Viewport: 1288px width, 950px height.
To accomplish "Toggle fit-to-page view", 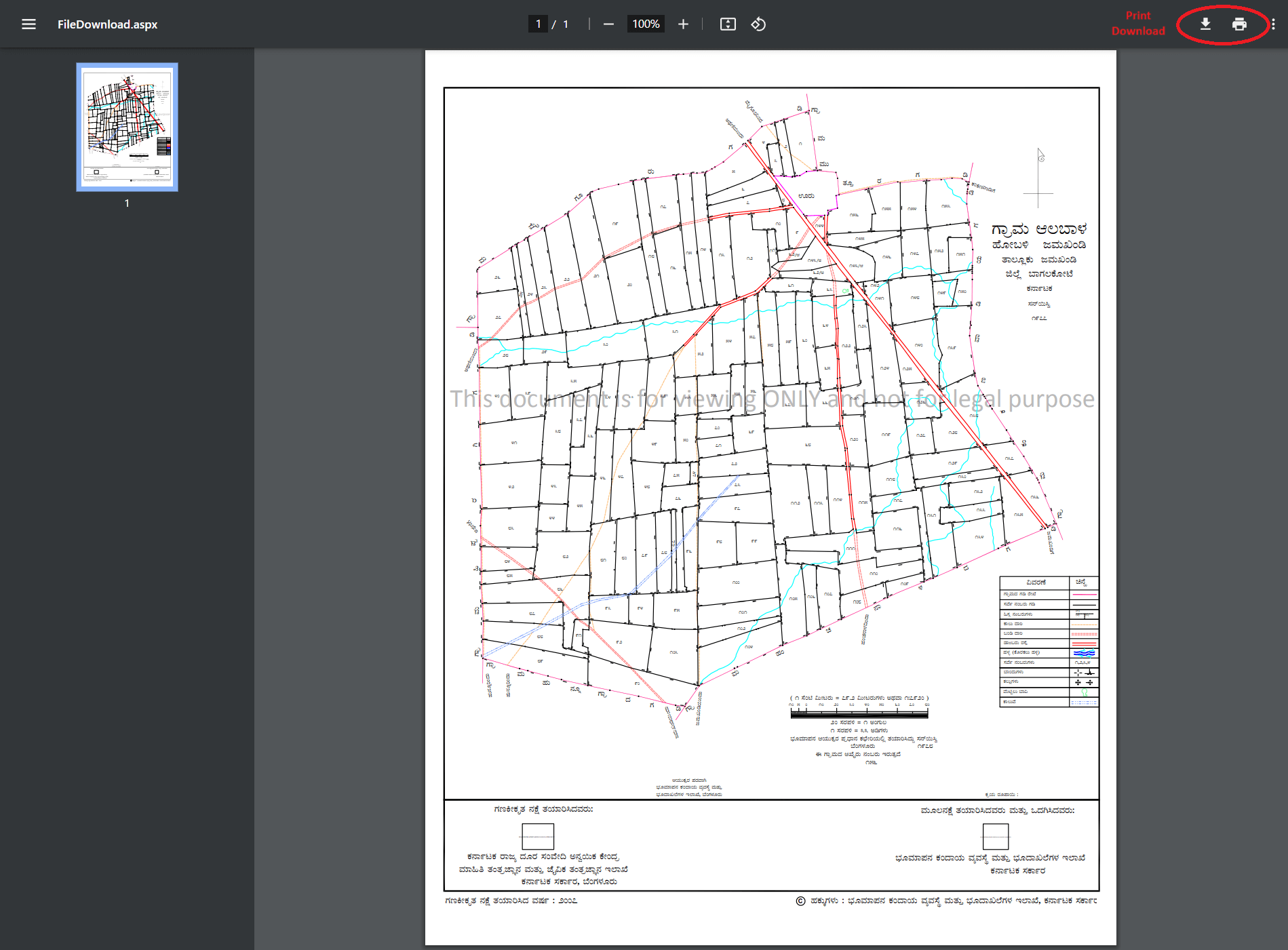I will tap(727, 24).
